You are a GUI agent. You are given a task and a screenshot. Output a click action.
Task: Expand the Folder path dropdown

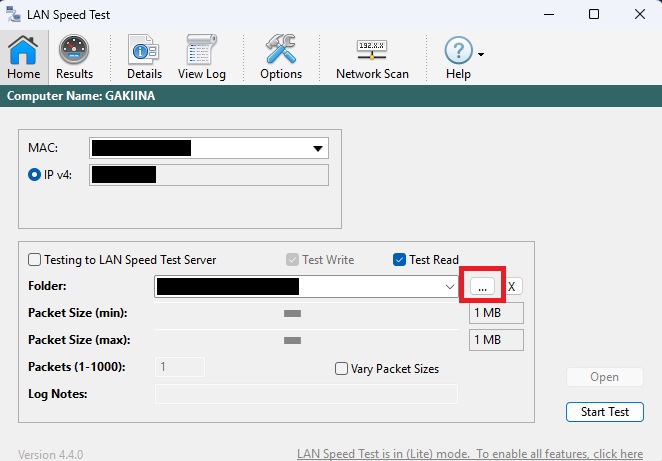[449, 287]
